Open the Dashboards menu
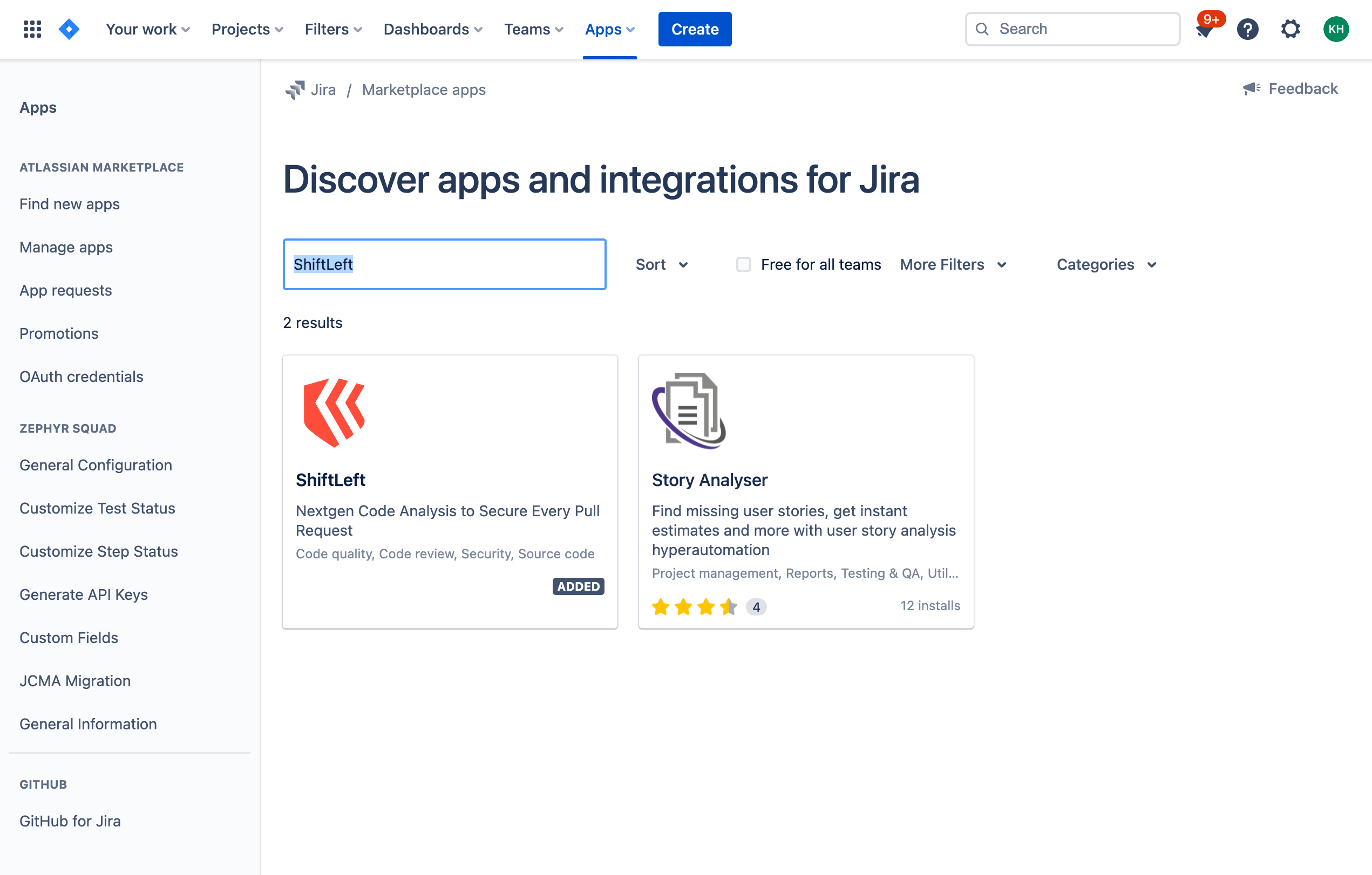Image resolution: width=1372 pixels, height=875 pixels. pos(433,29)
